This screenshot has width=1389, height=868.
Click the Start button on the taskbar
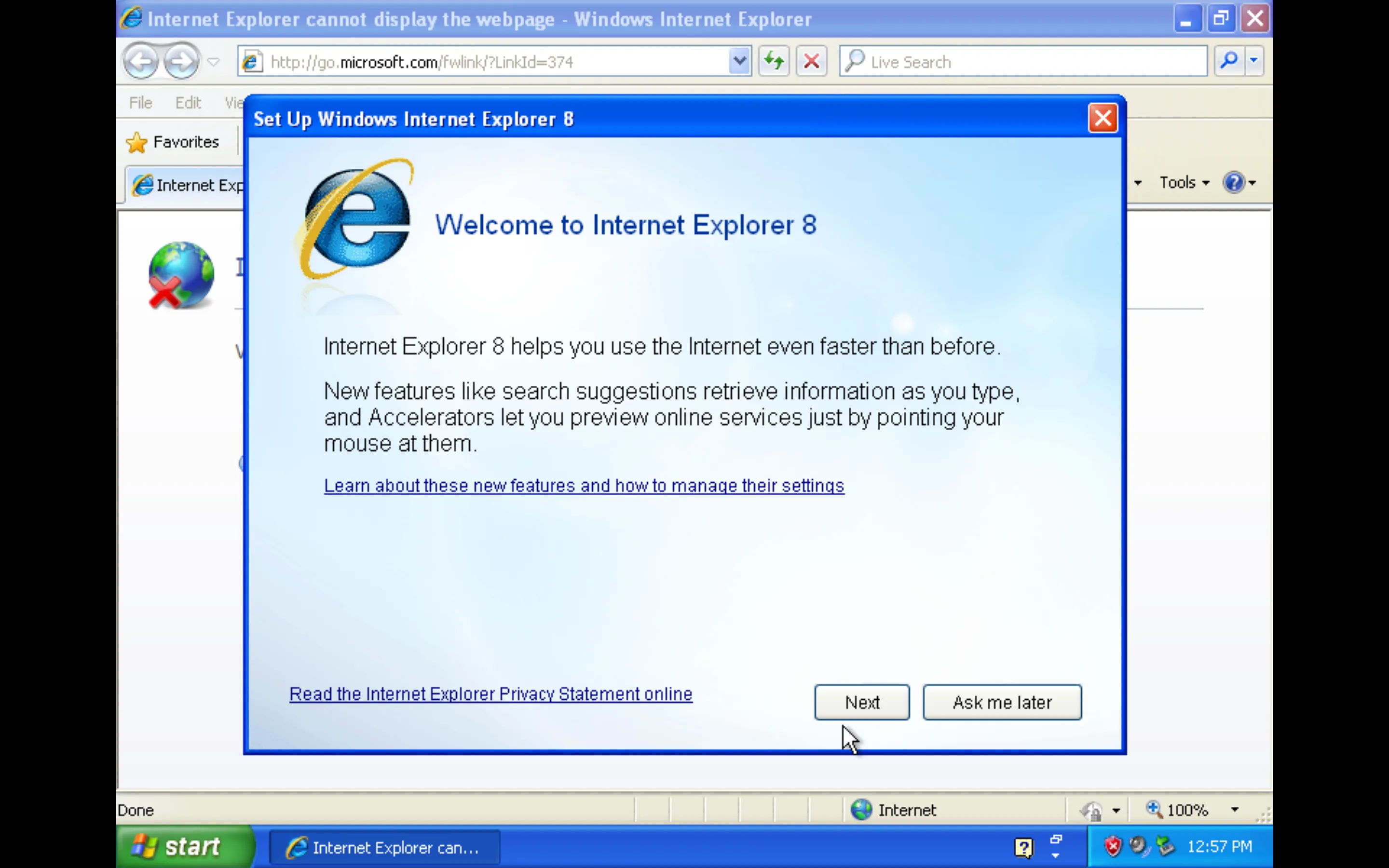coord(185,846)
